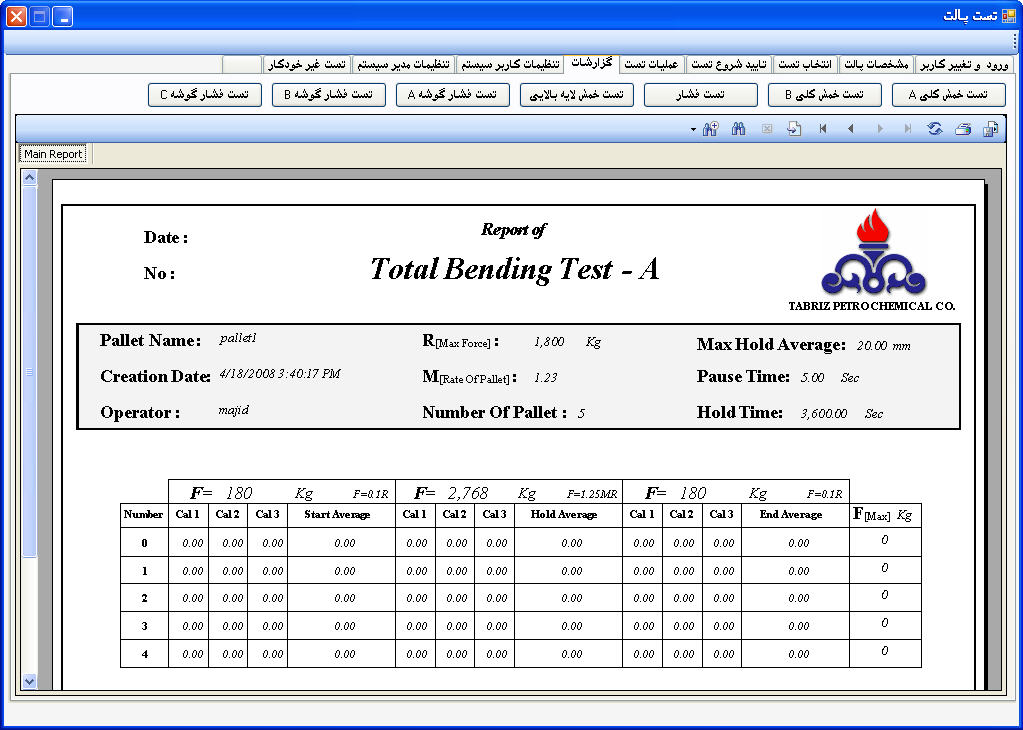Open the مشخصات پالت tab

[x=875, y=64]
